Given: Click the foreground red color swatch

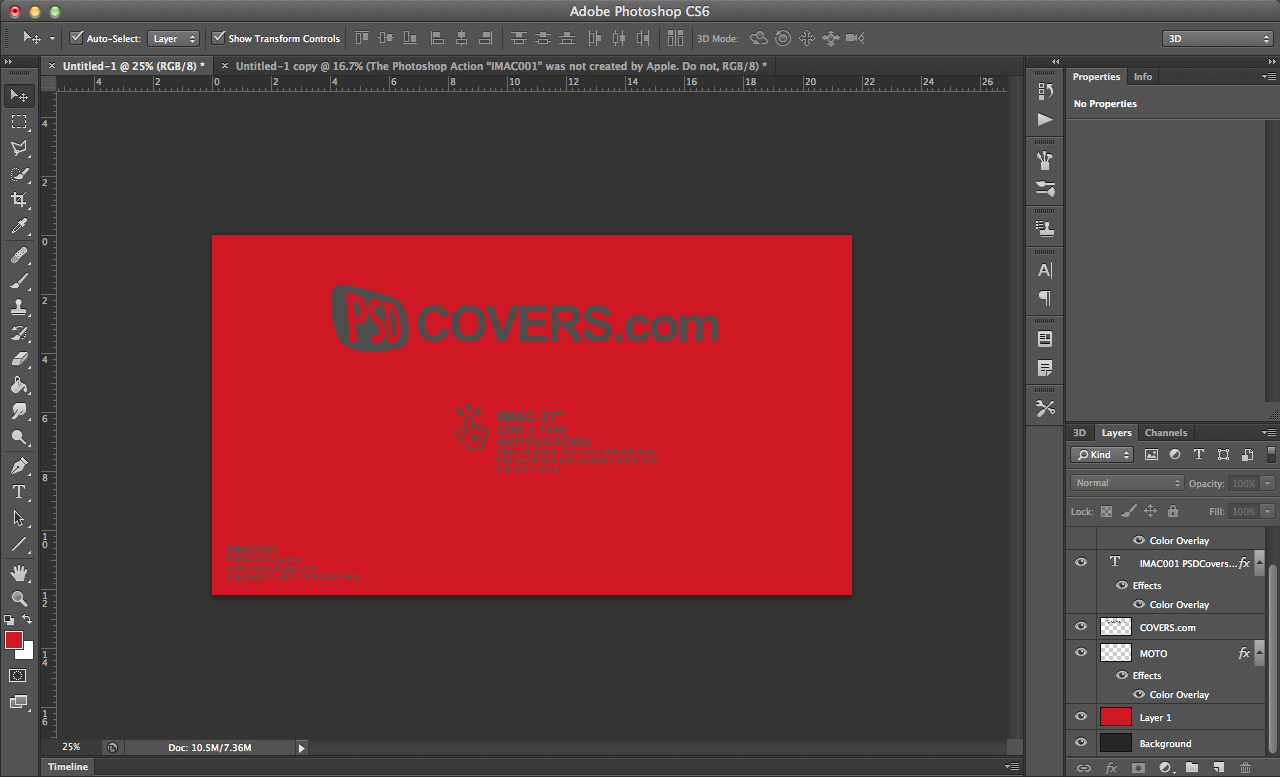Looking at the screenshot, I should 14,640.
